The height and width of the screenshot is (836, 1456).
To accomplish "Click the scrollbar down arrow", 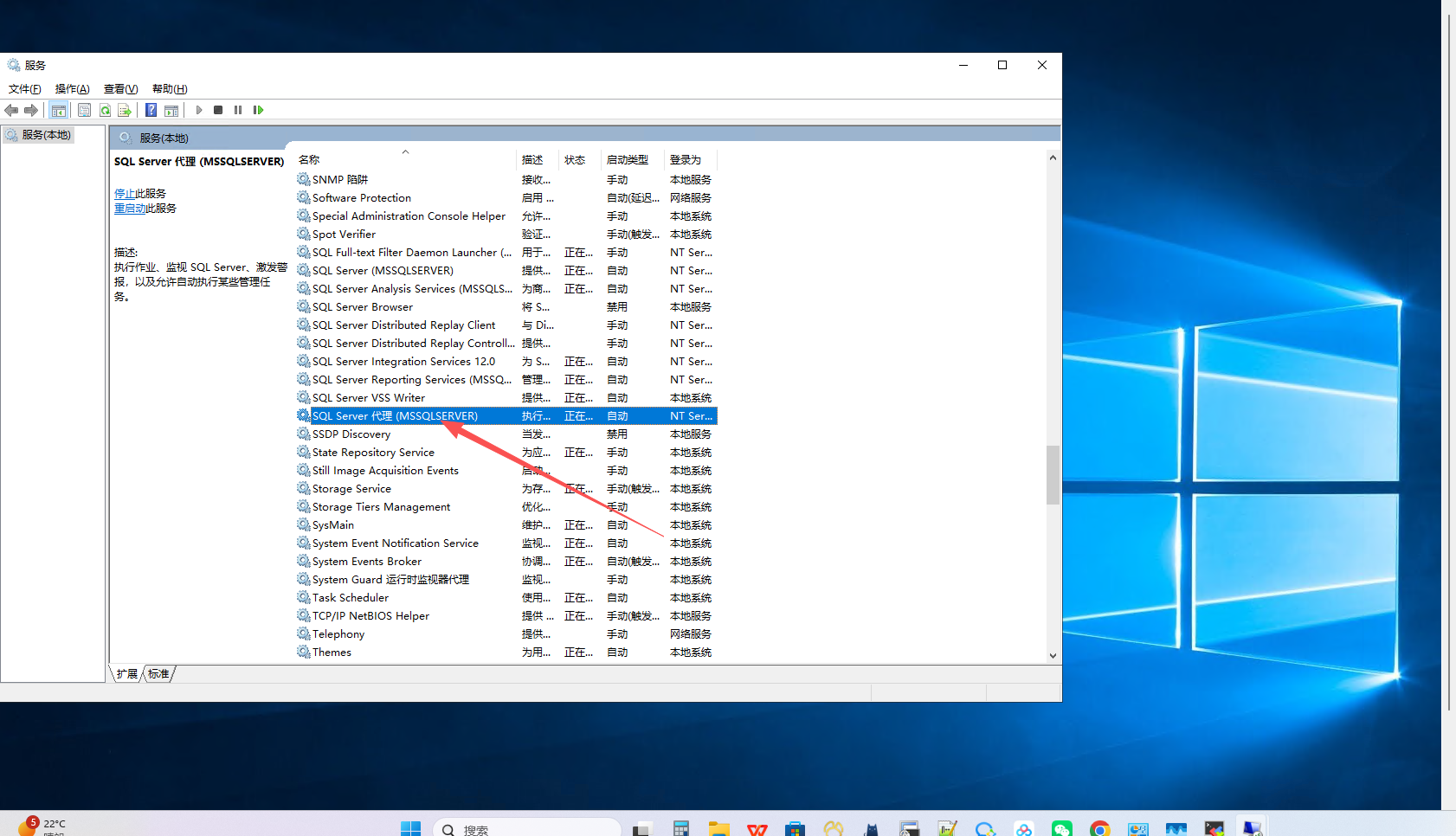I will [1053, 656].
